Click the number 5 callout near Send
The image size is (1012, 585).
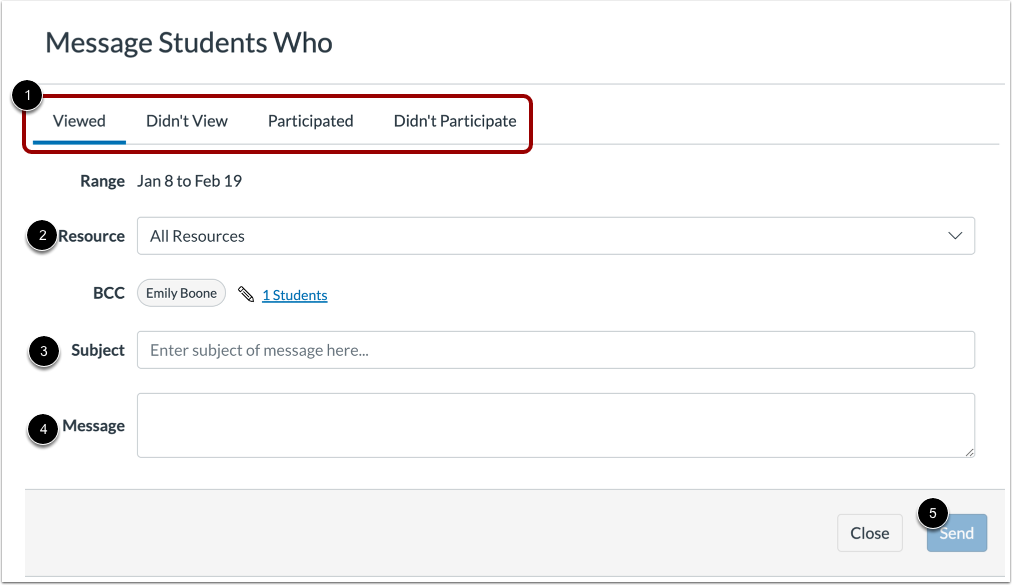click(932, 514)
